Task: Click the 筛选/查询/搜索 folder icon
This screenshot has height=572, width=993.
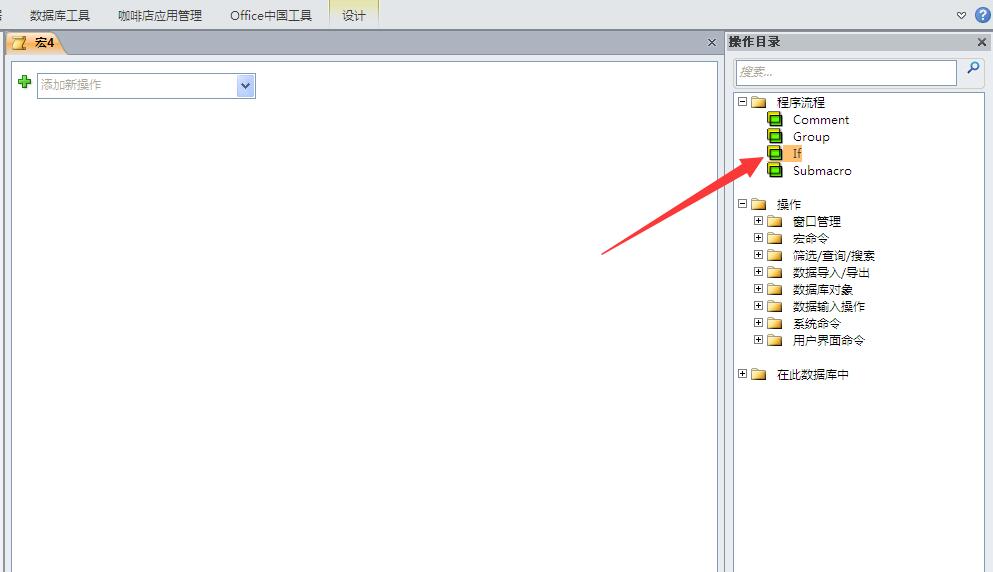Action: click(x=775, y=255)
